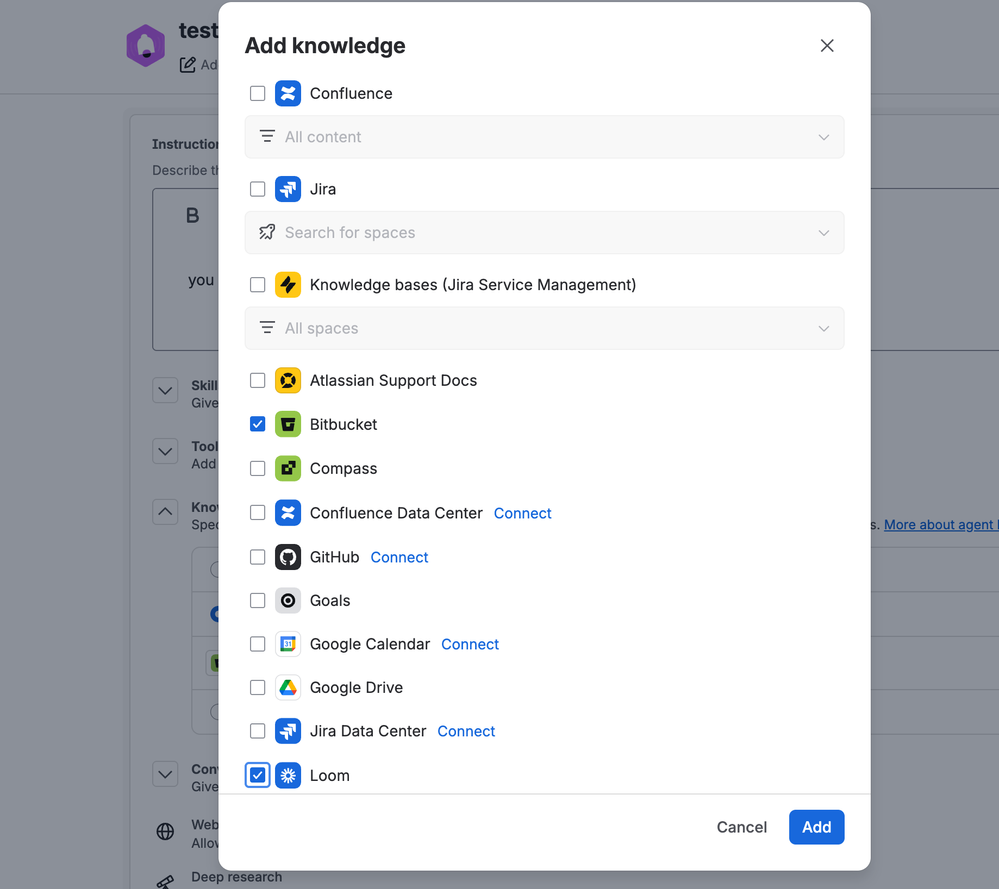Click the edit pencil icon under agent name
Image resolution: width=999 pixels, height=889 pixels.
click(187, 64)
